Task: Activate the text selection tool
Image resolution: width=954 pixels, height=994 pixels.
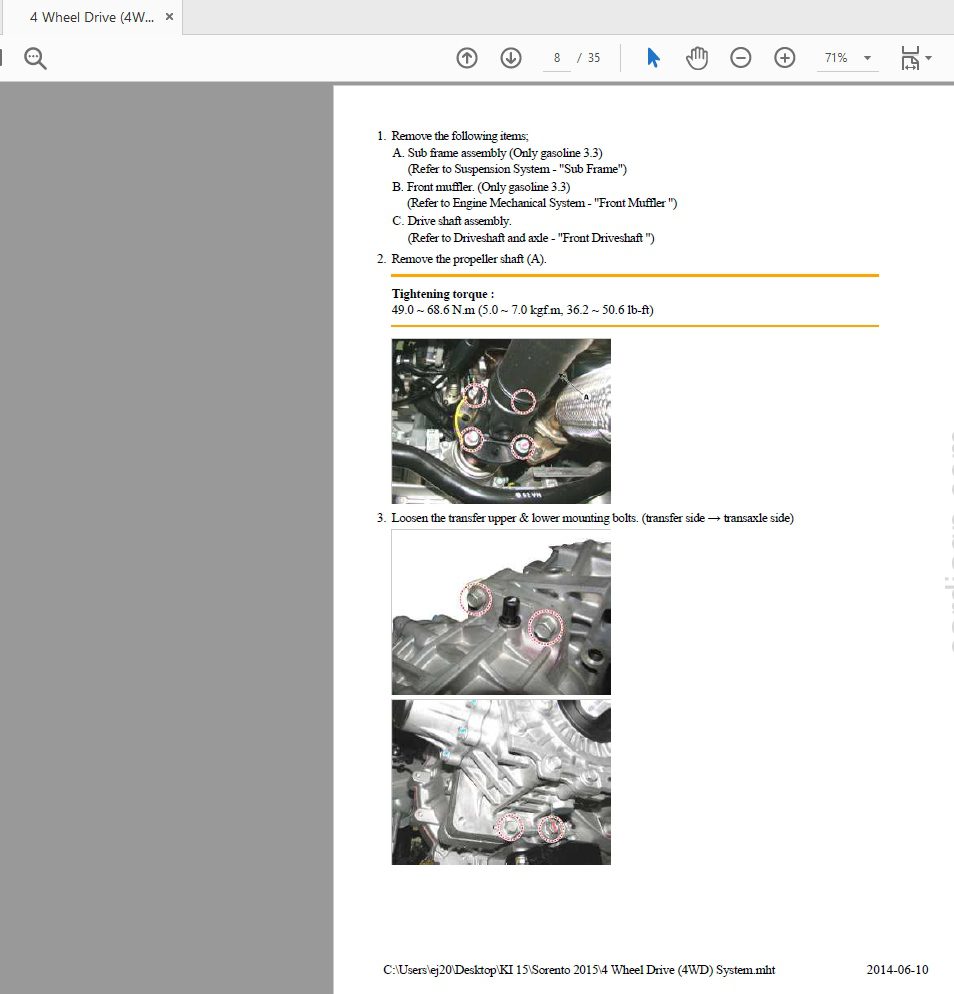Action: point(652,58)
